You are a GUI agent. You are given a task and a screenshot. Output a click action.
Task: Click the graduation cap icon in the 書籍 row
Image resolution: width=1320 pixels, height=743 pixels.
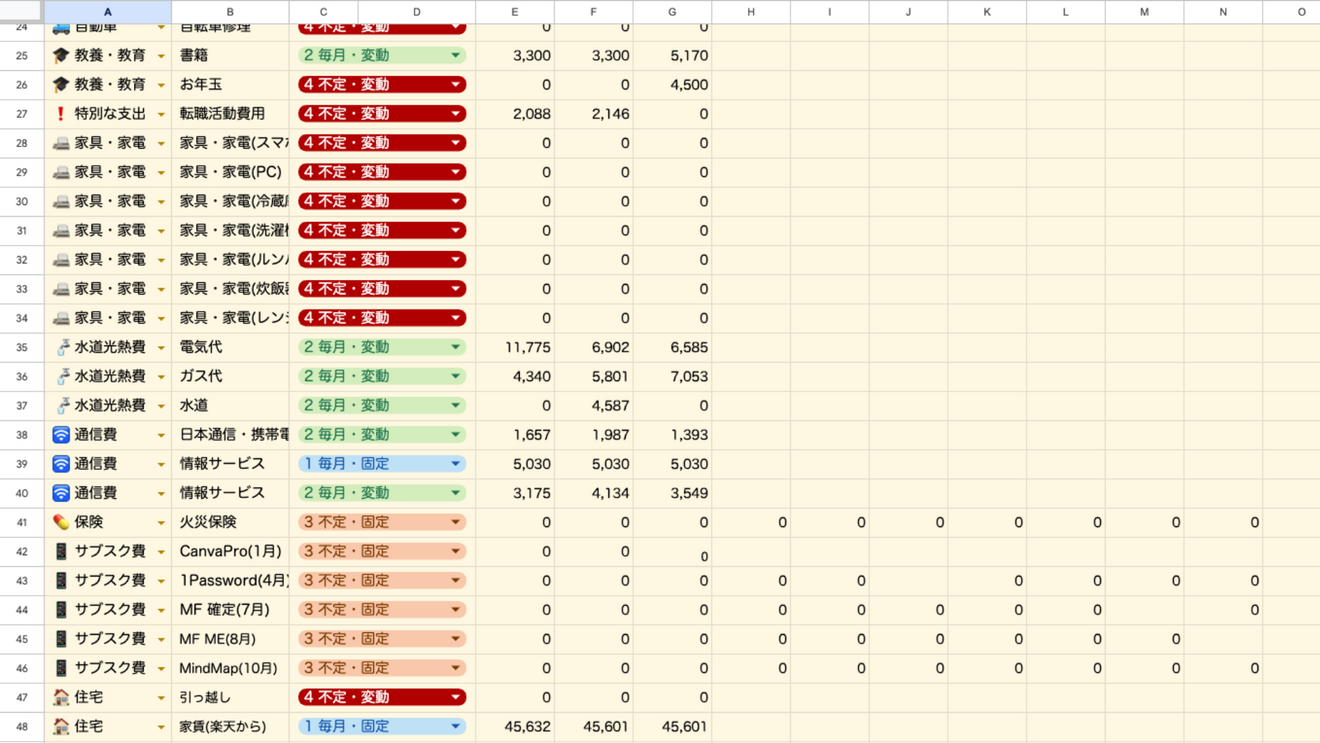pyautogui.click(x=61, y=56)
